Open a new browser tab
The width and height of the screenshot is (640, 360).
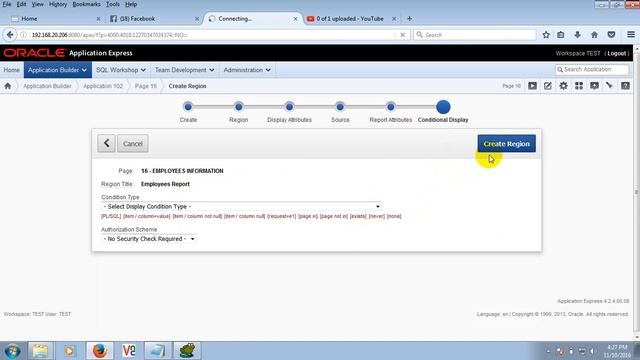pyautogui.click(x=409, y=19)
